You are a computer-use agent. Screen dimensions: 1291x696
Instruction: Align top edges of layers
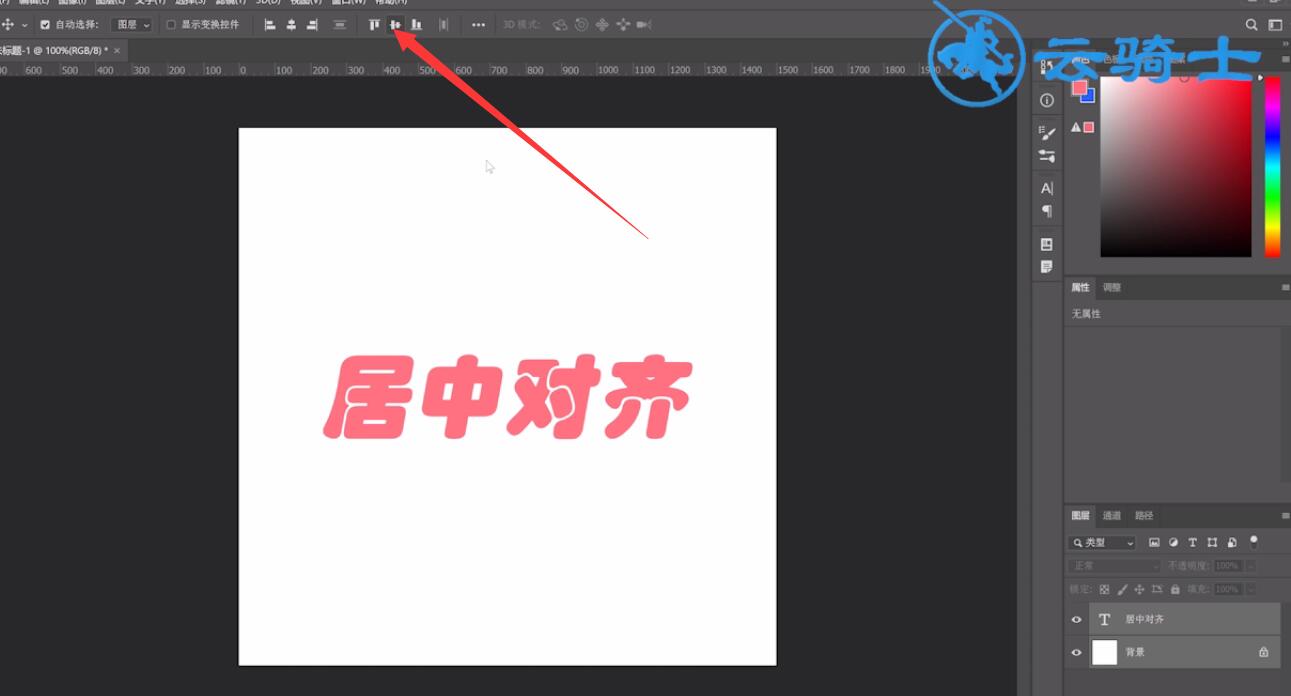coord(374,24)
